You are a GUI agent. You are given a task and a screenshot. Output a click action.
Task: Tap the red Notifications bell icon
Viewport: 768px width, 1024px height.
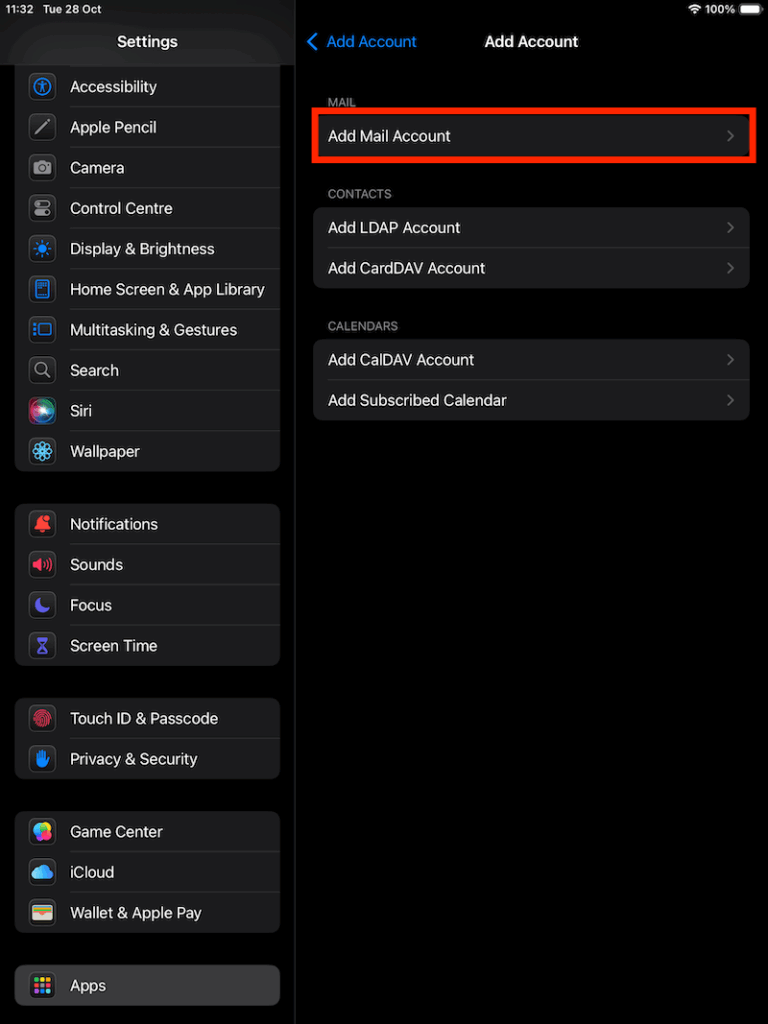[x=42, y=524]
